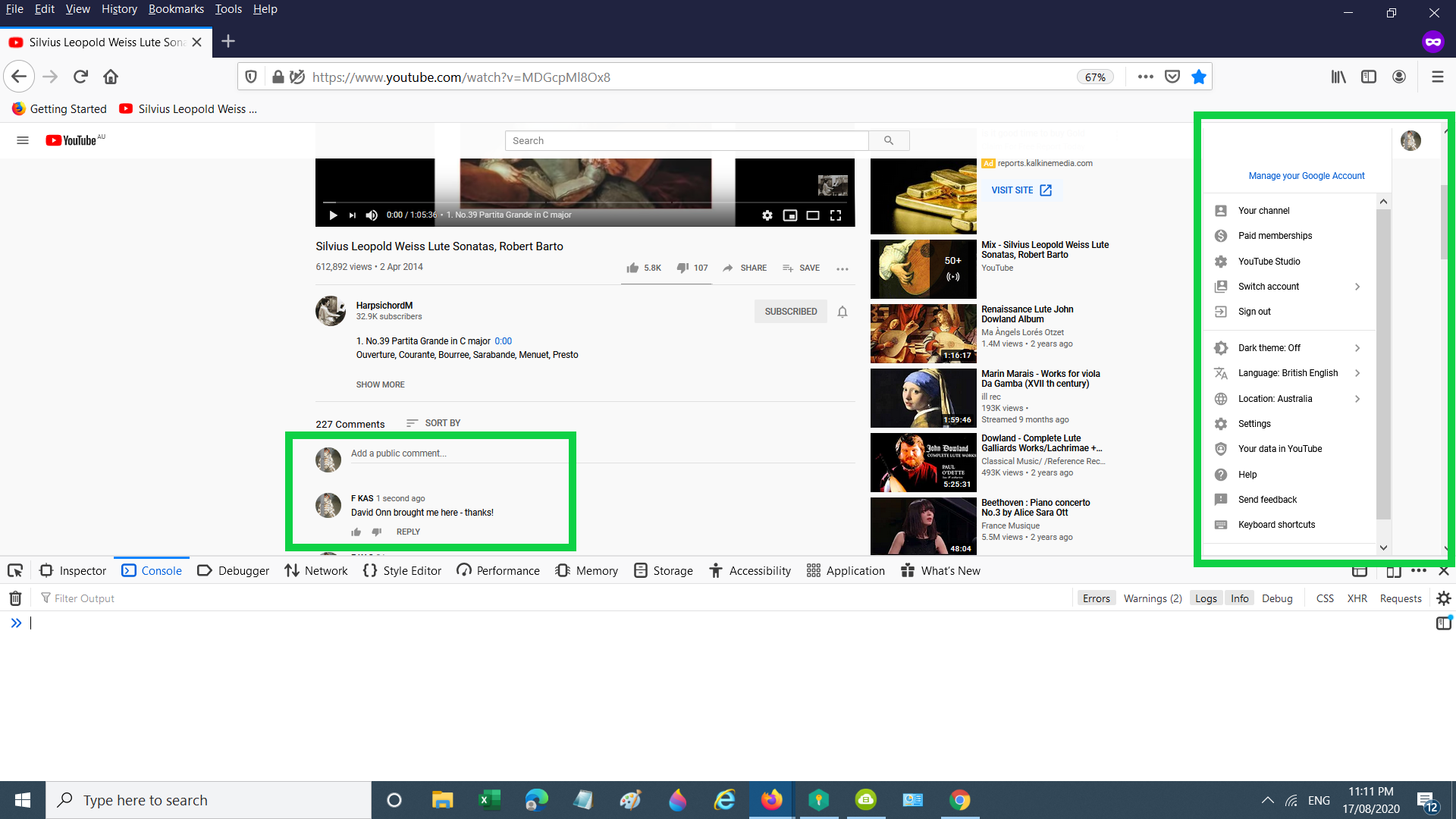Click the bookmark star in address bar
Viewport: 1456px width, 819px height.
[x=1198, y=77]
